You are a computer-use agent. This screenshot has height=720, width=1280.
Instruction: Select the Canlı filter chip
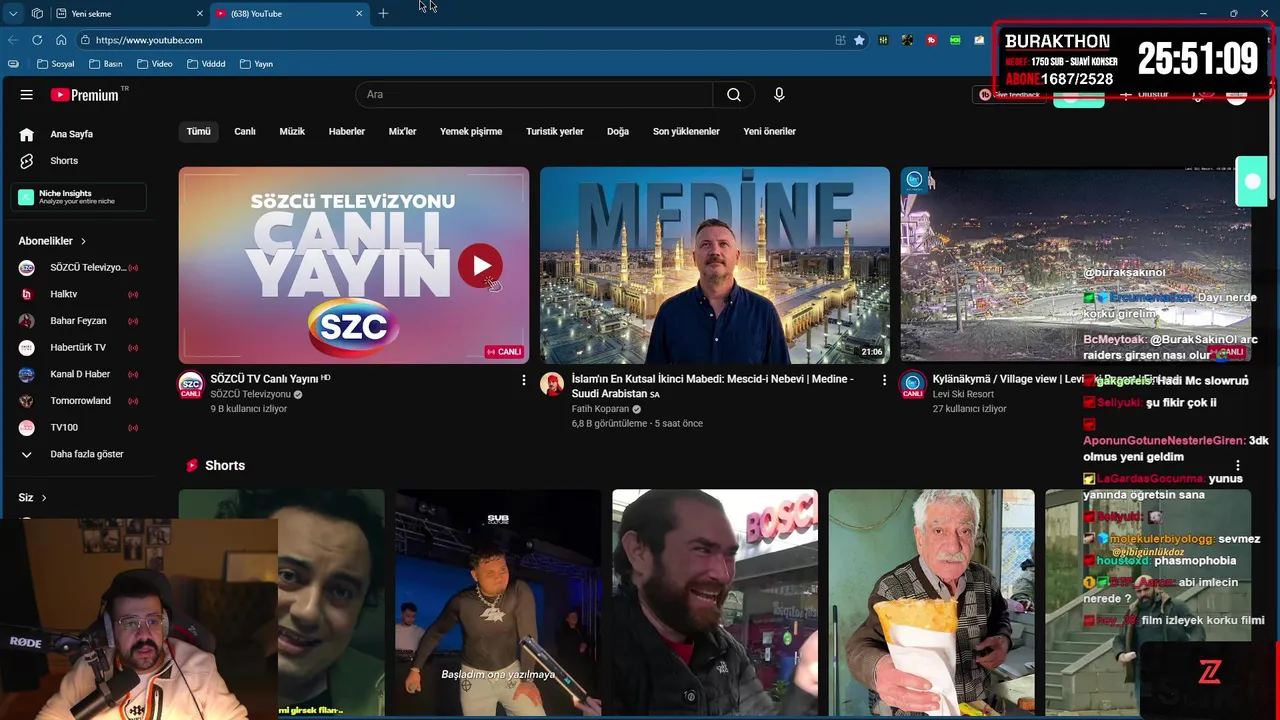(245, 131)
